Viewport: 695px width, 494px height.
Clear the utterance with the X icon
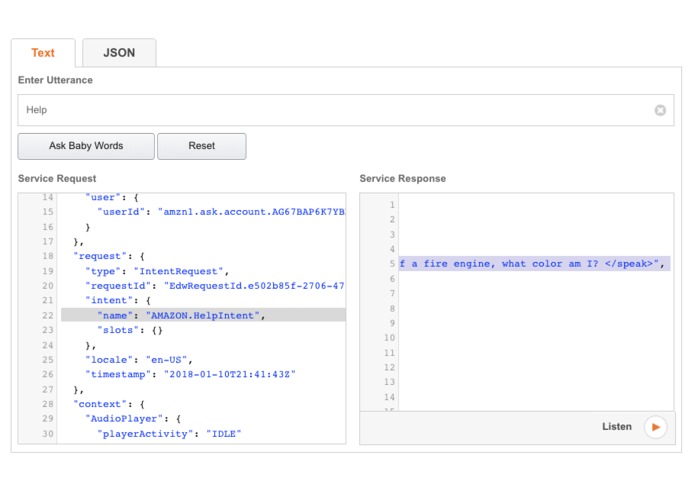click(x=660, y=110)
